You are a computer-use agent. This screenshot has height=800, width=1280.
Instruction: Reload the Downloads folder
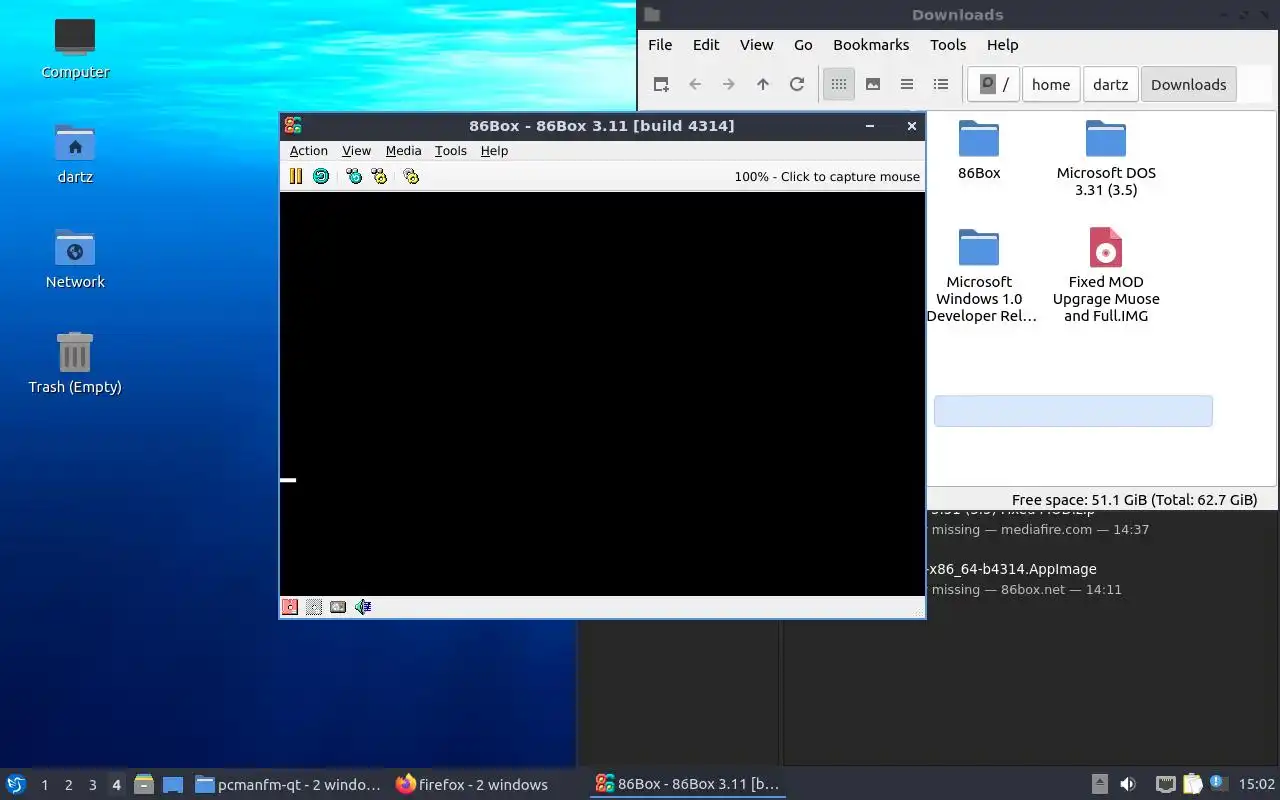tap(797, 85)
